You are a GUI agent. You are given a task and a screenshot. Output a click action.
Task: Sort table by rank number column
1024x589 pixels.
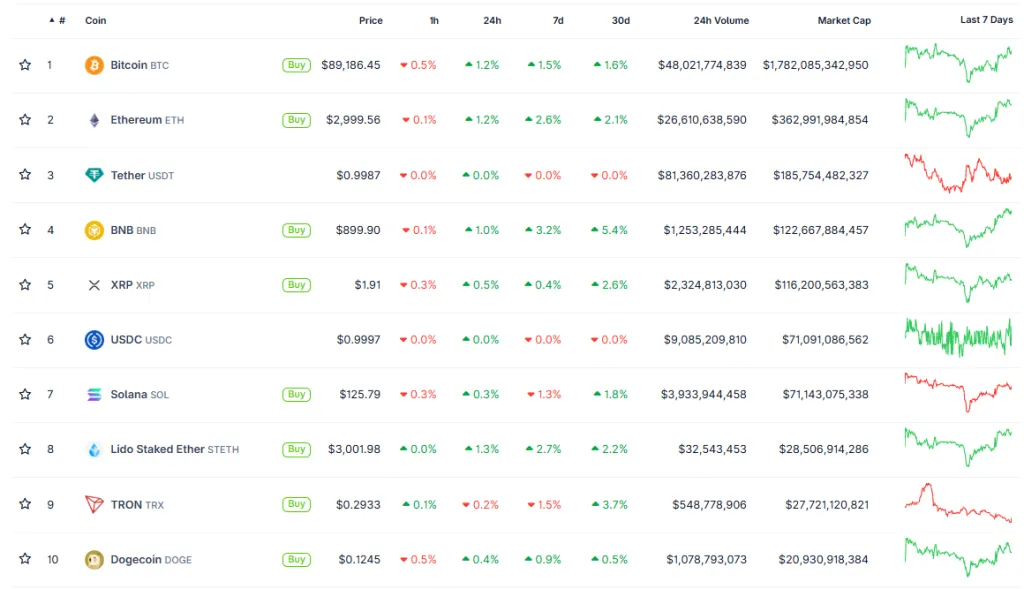coord(60,20)
